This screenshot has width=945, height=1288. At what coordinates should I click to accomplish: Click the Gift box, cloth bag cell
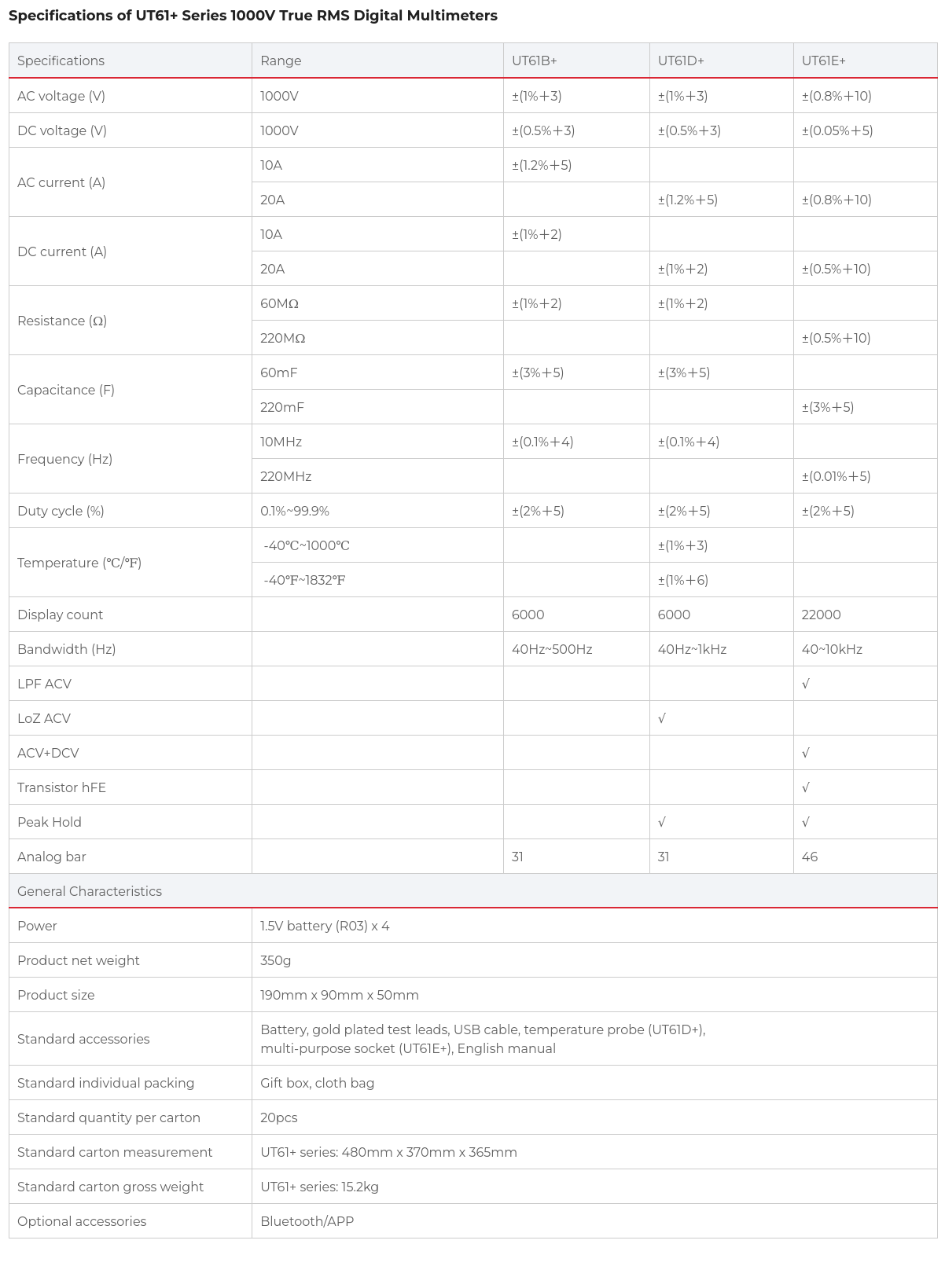[x=318, y=1083]
